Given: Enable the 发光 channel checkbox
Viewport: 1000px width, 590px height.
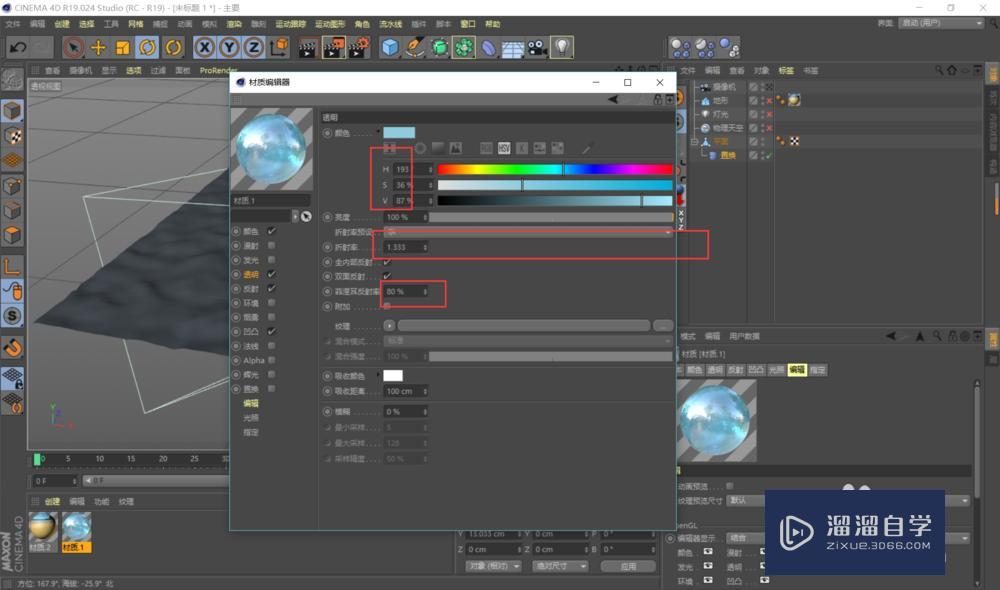Looking at the screenshot, I should 272,260.
